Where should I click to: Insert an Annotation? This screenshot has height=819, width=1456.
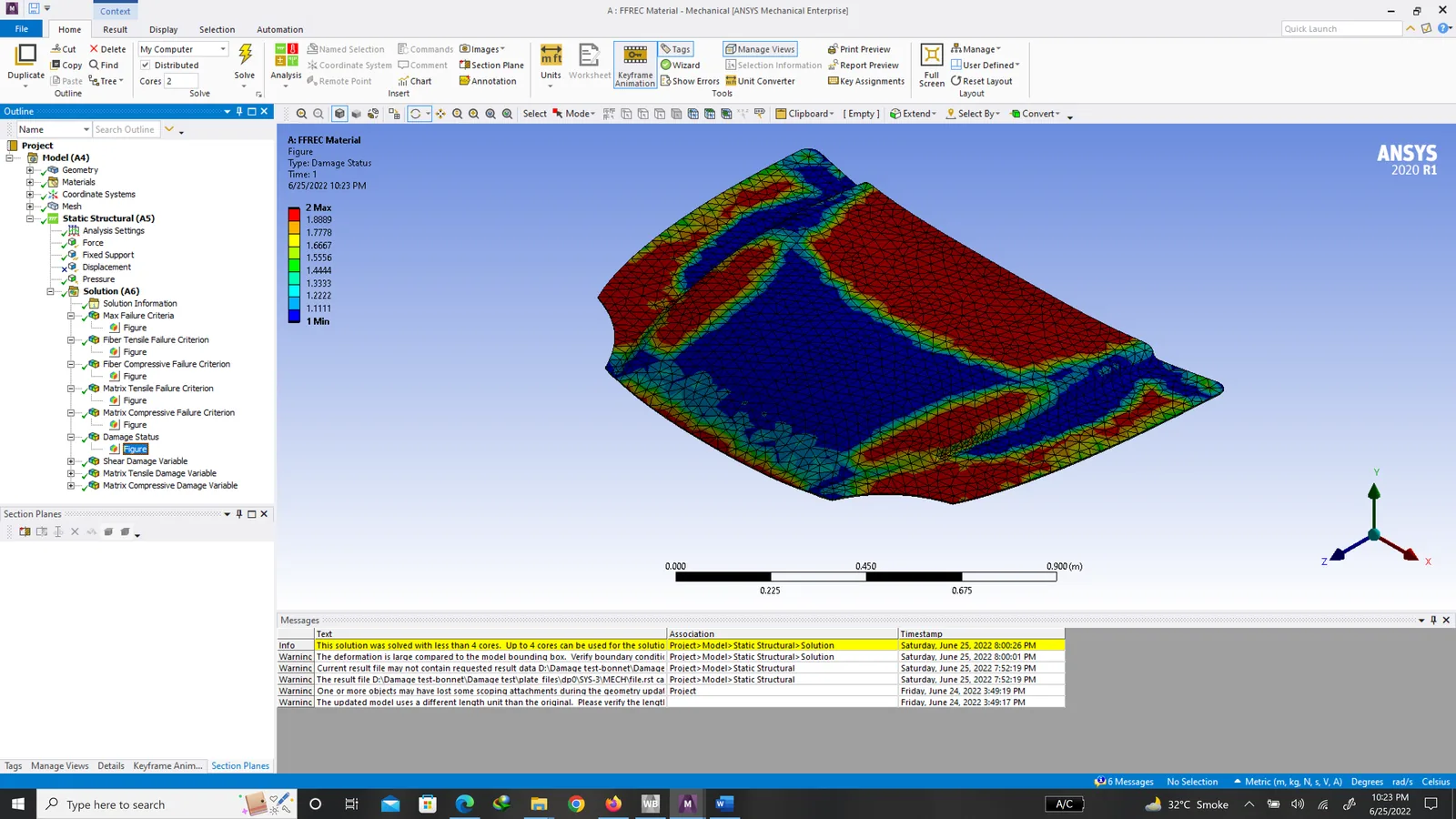click(488, 81)
